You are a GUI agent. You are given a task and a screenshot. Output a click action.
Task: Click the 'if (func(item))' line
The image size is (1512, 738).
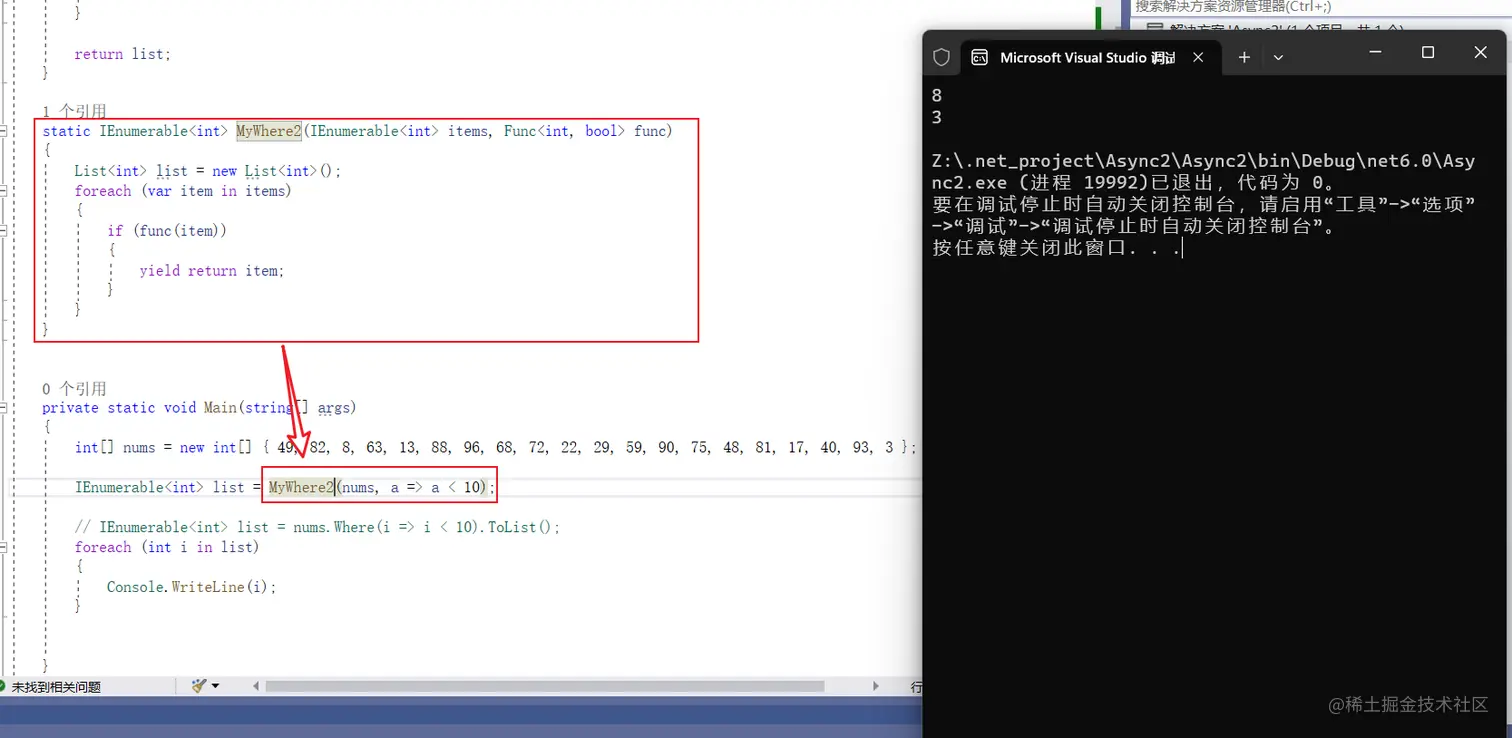(167, 230)
